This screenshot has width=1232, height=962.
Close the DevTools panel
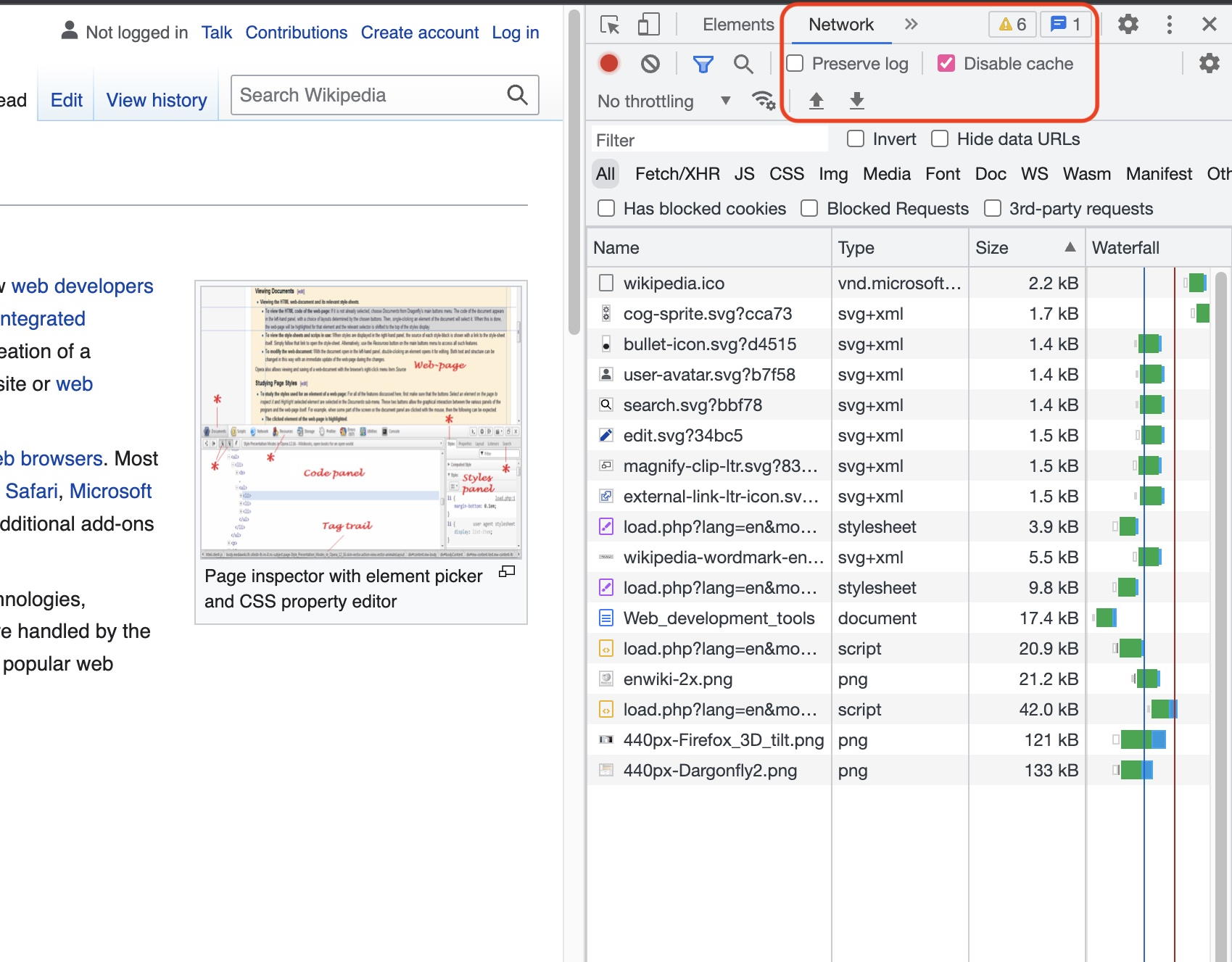pyautogui.click(x=1209, y=25)
